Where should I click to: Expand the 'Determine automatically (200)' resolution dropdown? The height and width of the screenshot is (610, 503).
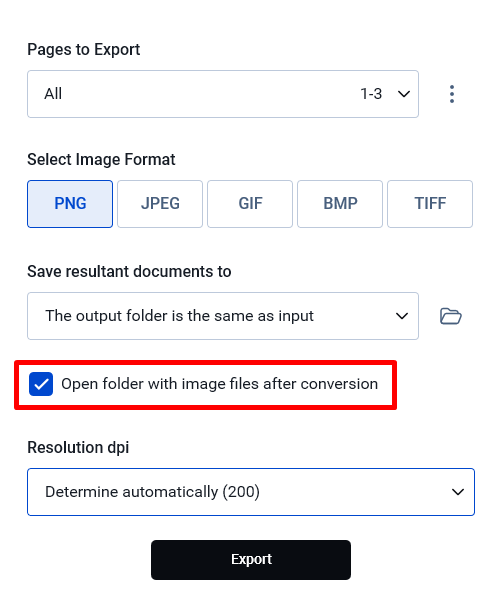coord(251,492)
